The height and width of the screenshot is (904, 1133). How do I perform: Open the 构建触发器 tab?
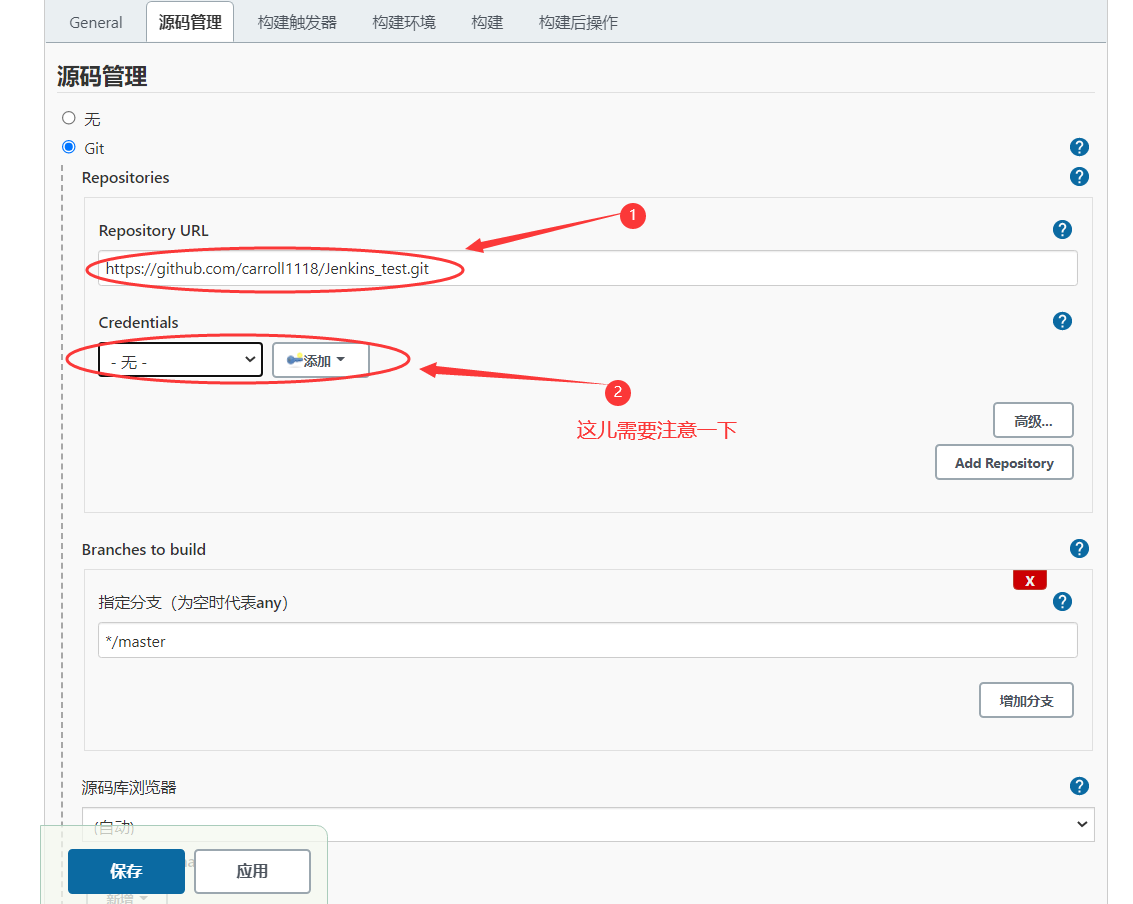pyautogui.click(x=297, y=22)
